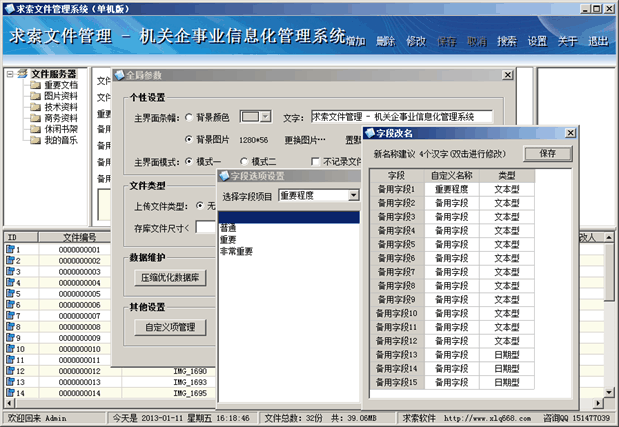Click the file list scroll left arrow
The height and width of the screenshot is (427, 619).
click(x=9, y=403)
